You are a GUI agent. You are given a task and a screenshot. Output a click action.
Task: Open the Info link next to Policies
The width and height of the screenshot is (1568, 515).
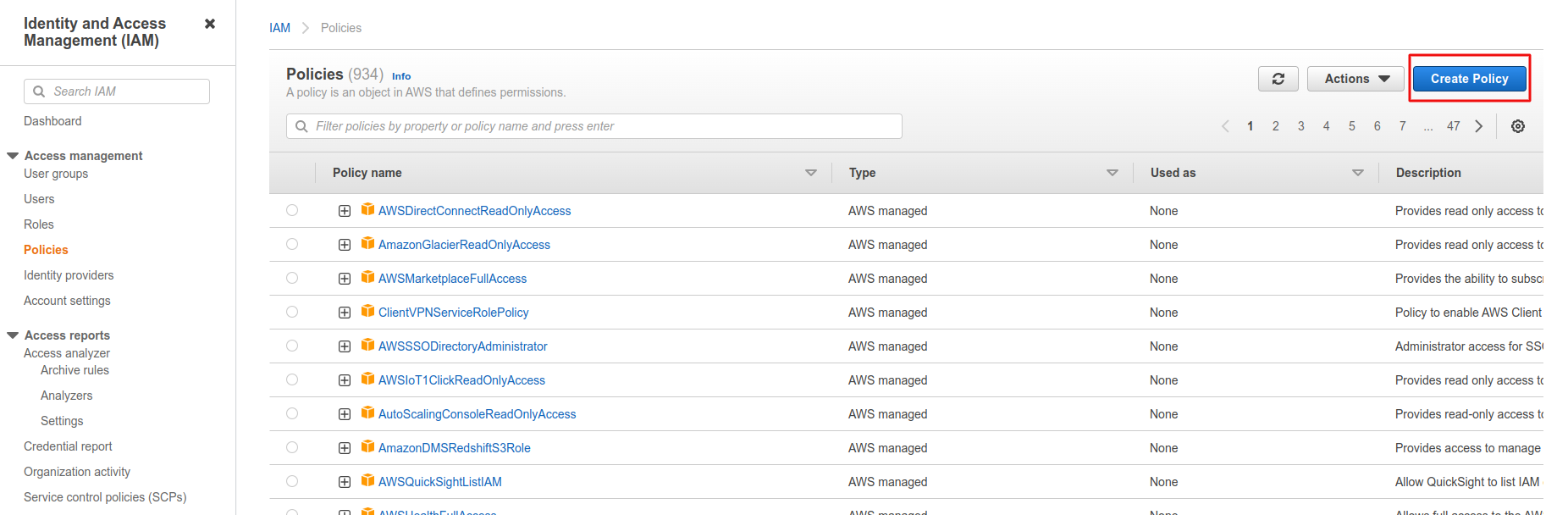(x=401, y=76)
